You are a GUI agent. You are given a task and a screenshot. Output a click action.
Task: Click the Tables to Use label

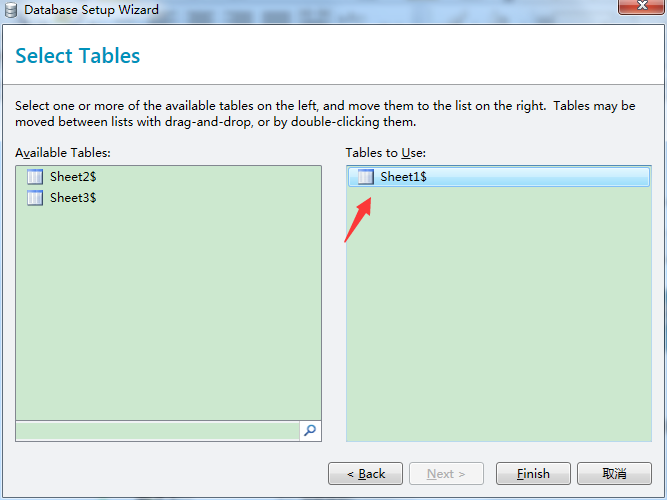[x=385, y=153]
